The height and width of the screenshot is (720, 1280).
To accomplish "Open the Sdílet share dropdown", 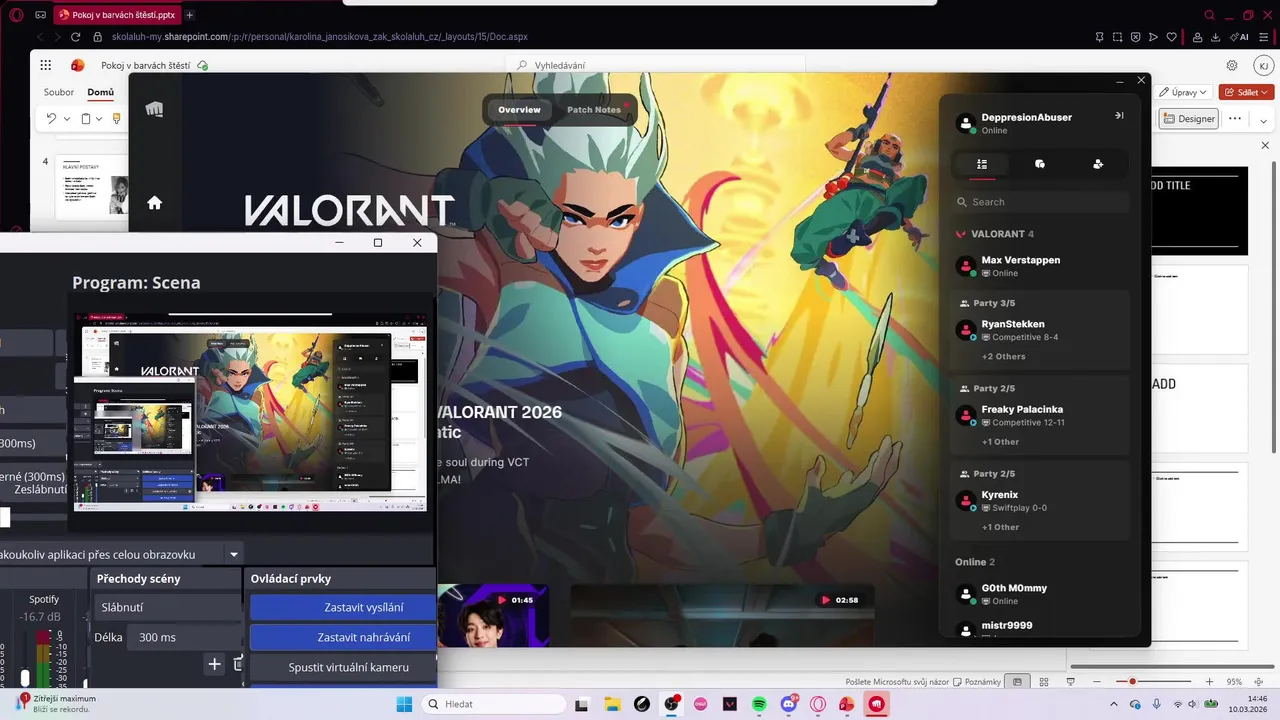I will (1247, 92).
